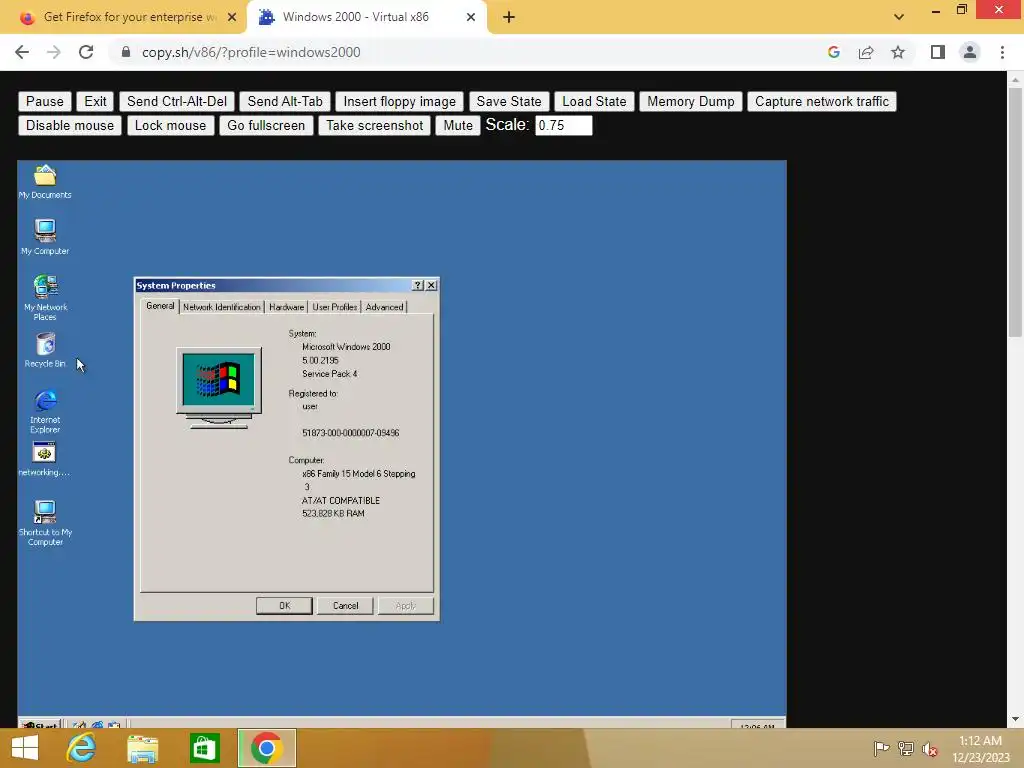Click OK in System Properties
The height and width of the screenshot is (768, 1024).
284,606
